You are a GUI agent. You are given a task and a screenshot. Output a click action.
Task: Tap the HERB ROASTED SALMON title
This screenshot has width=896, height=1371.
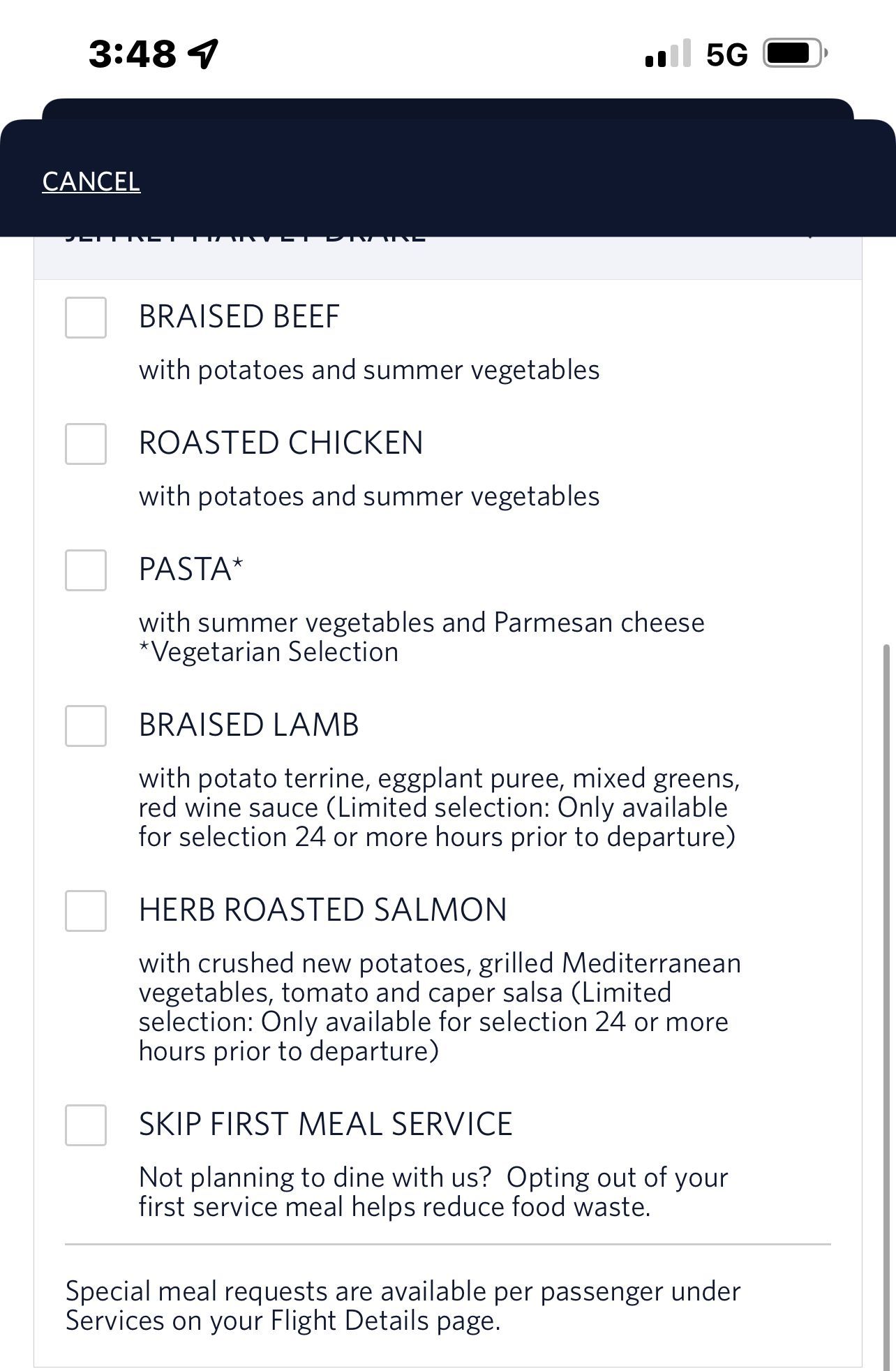click(x=322, y=910)
